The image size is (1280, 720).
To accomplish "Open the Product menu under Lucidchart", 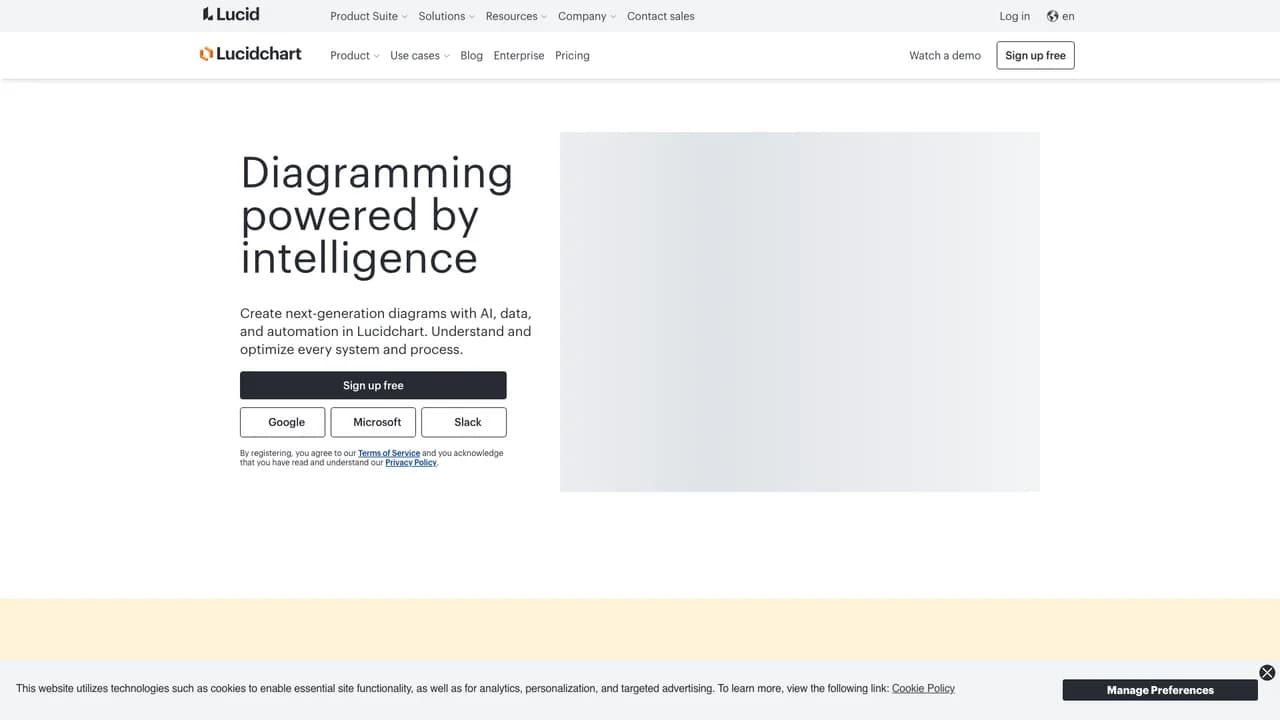I will (x=355, y=56).
